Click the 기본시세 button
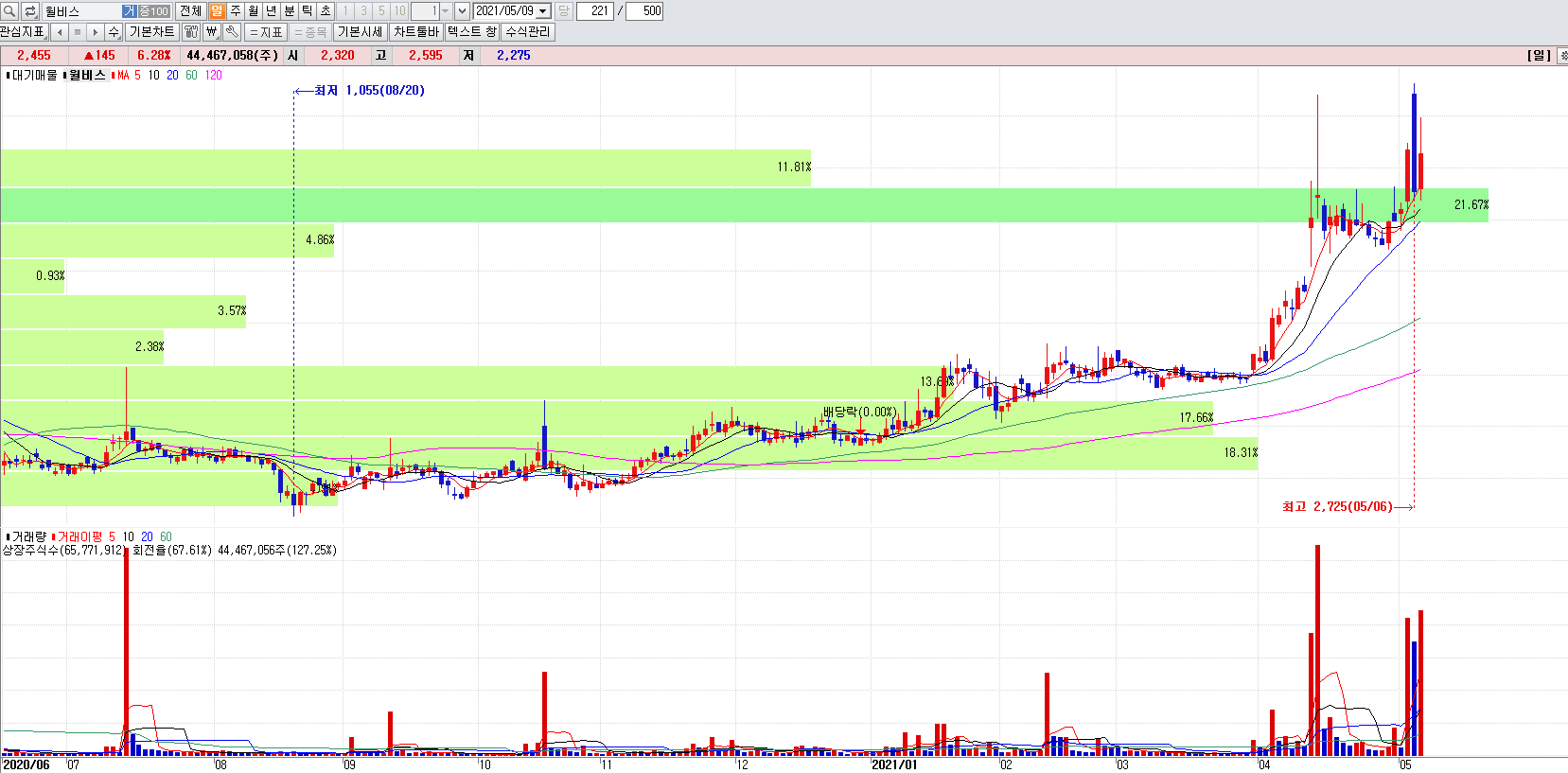1568x773 pixels. (361, 32)
